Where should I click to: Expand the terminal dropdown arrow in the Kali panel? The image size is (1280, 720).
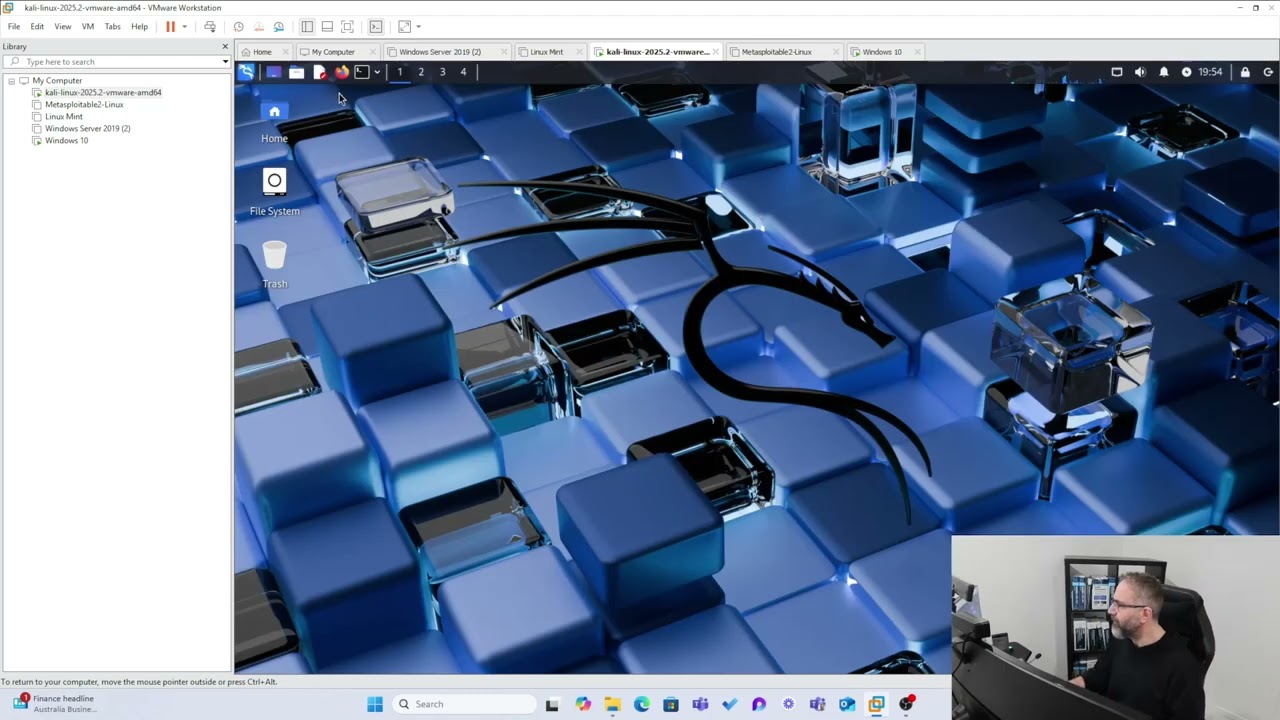(376, 72)
